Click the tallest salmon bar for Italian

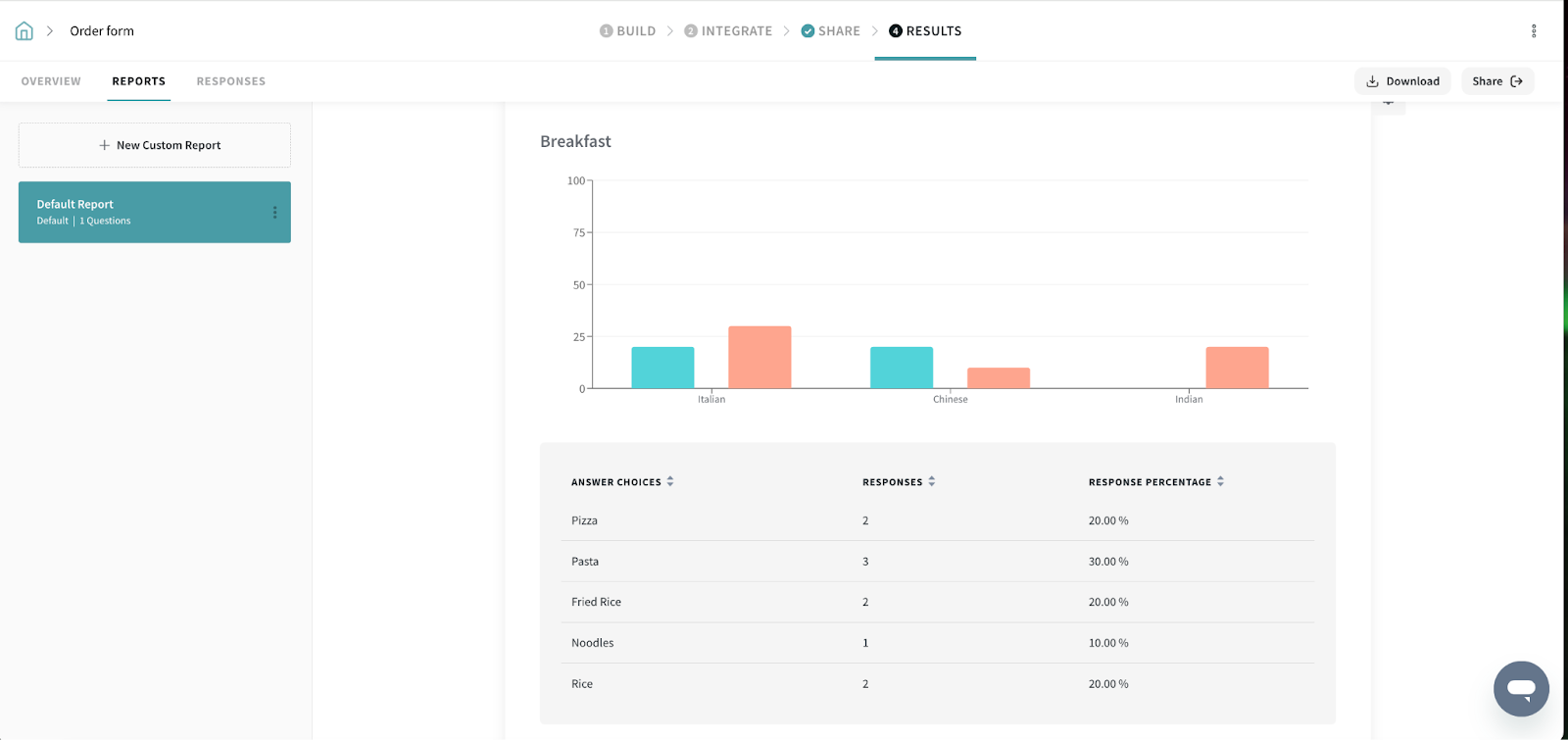coord(759,358)
